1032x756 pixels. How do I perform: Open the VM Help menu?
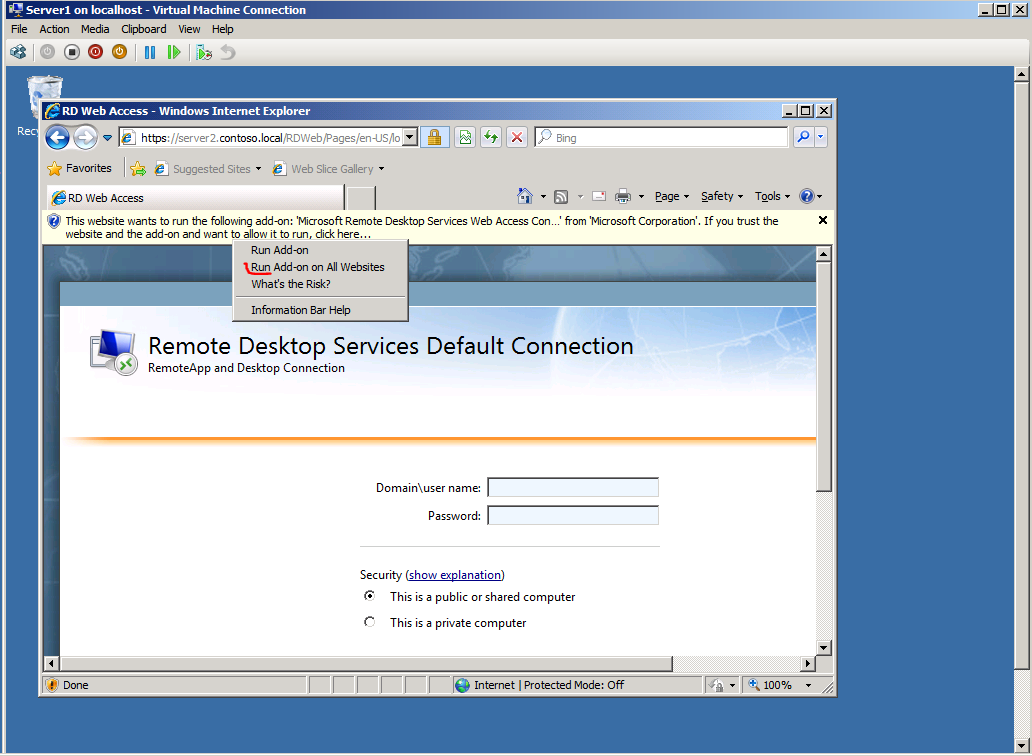coord(222,29)
